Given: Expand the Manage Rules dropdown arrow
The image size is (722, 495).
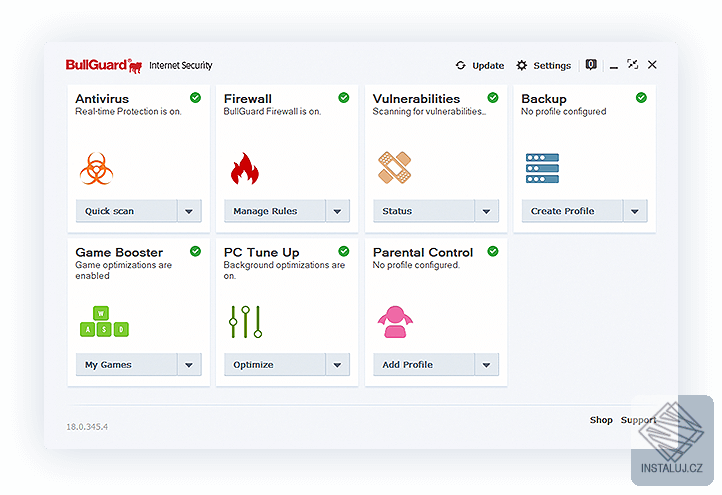Looking at the screenshot, I should [338, 211].
